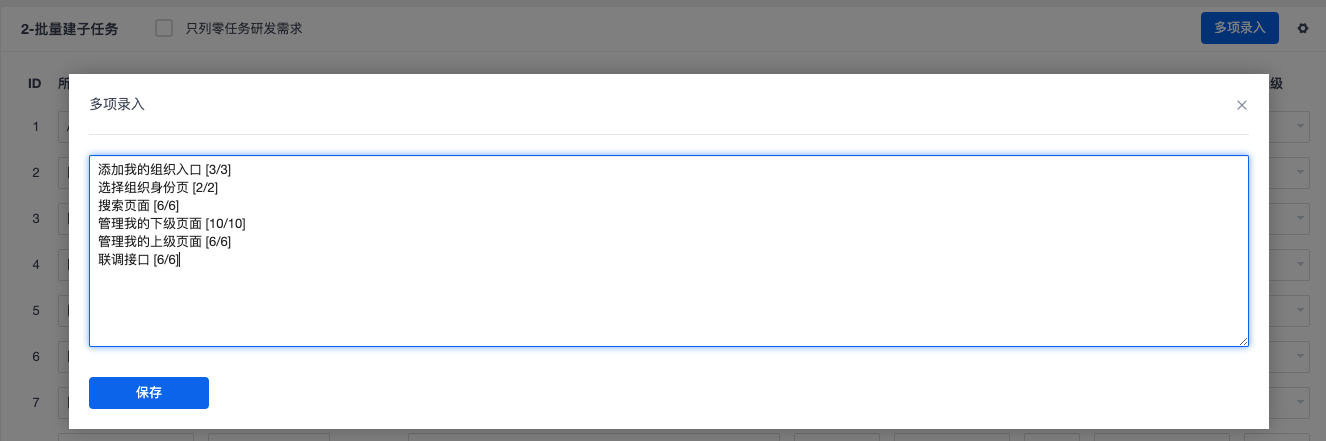Viewport: 1326px width, 441px height.
Task: Place cursor on line 联调接口 [6/6]
Action: tap(138, 260)
